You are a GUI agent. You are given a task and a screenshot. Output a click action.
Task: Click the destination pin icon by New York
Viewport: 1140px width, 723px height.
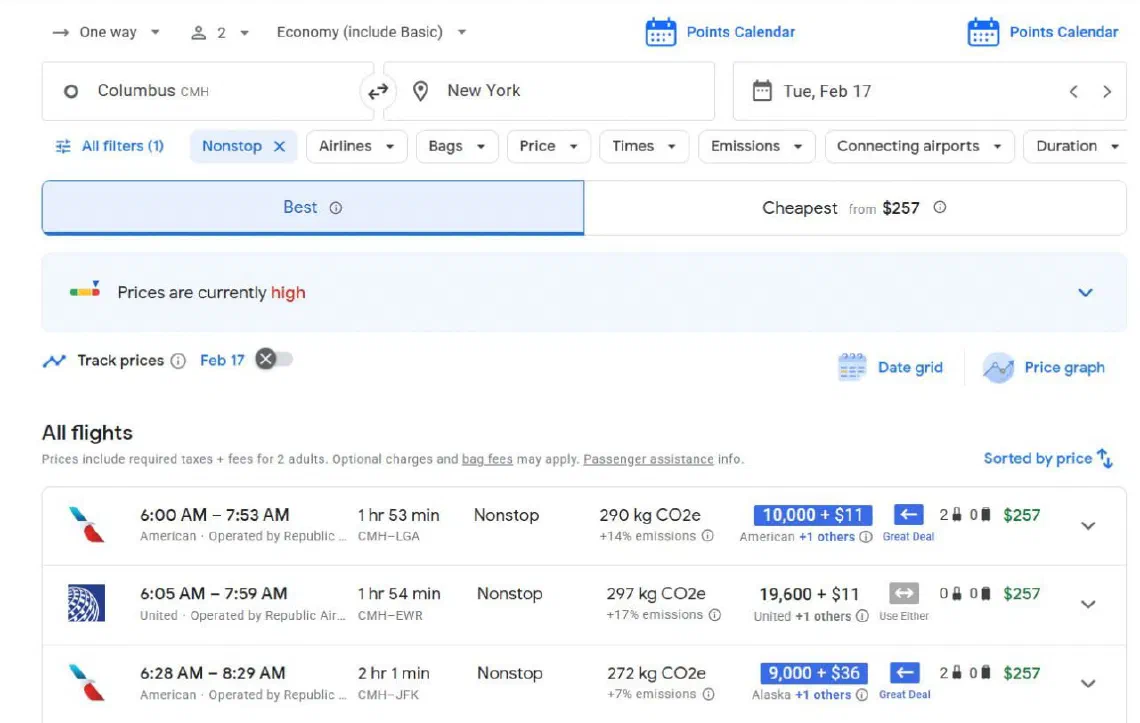pyautogui.click(x=420, y=91)
